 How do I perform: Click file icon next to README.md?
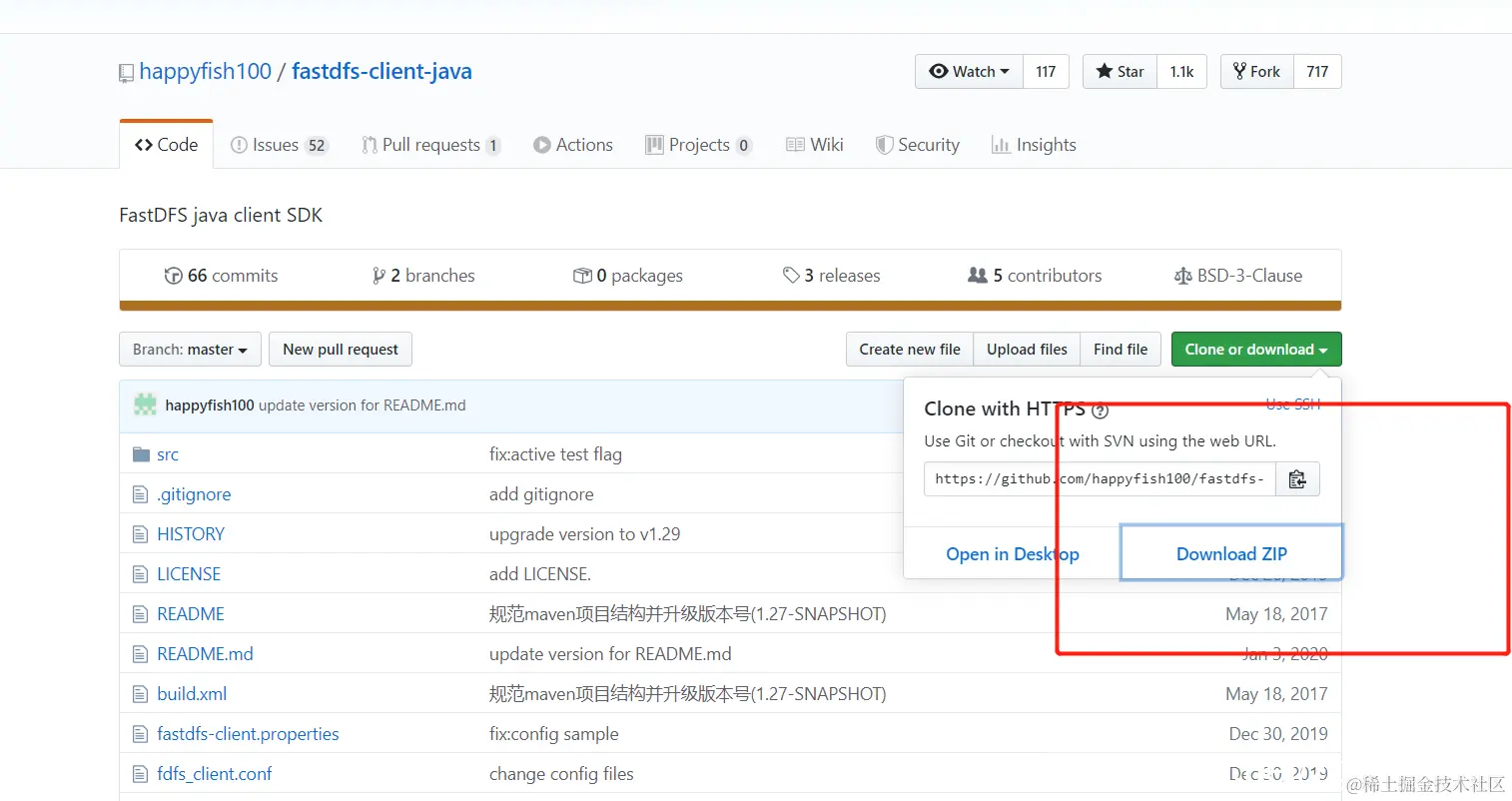point(140,654)
